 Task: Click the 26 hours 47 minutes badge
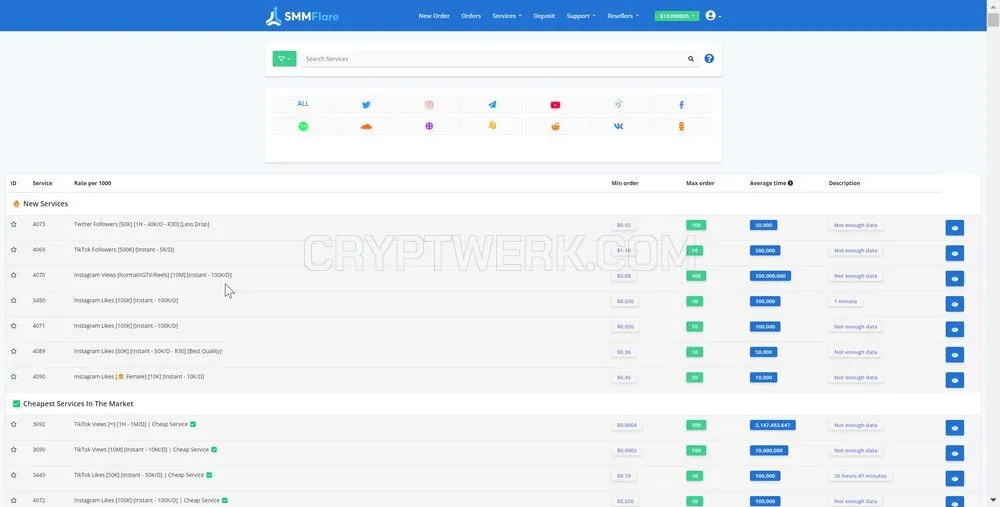point(860,476)
